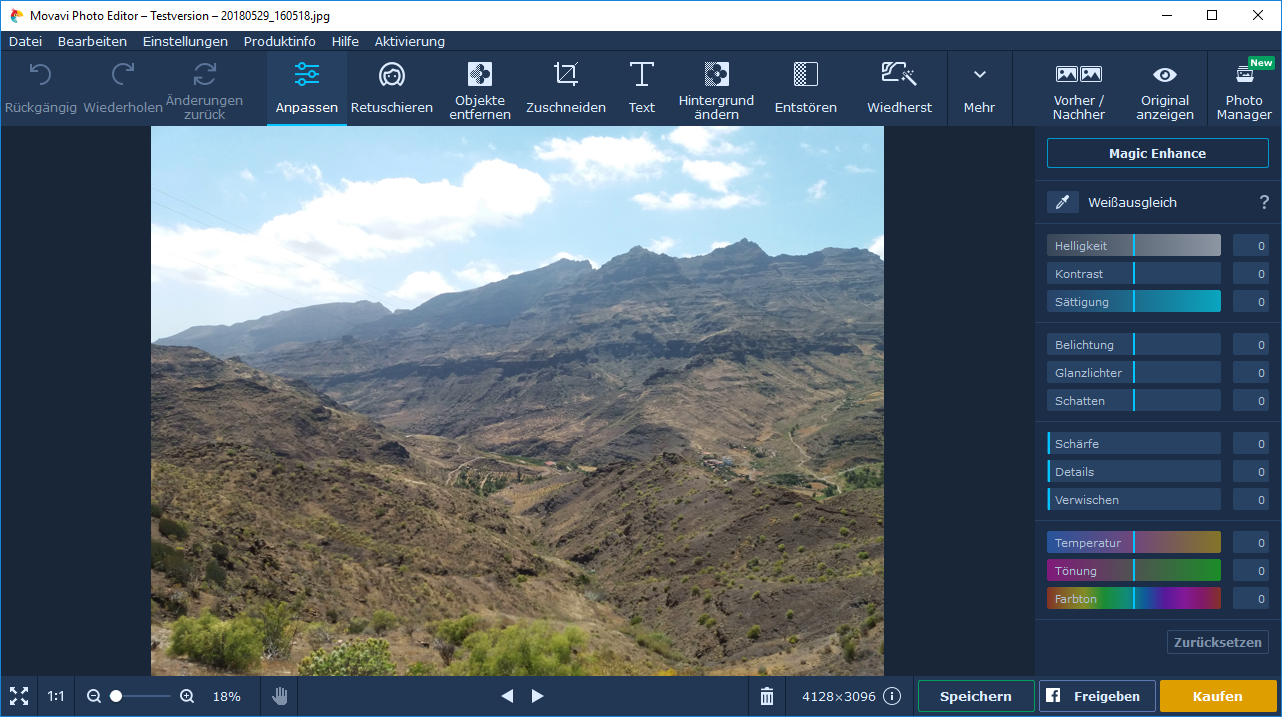1282x717 pixels.
Task: Click the Kontrast slider
Action: click(x=1134, y=273)
